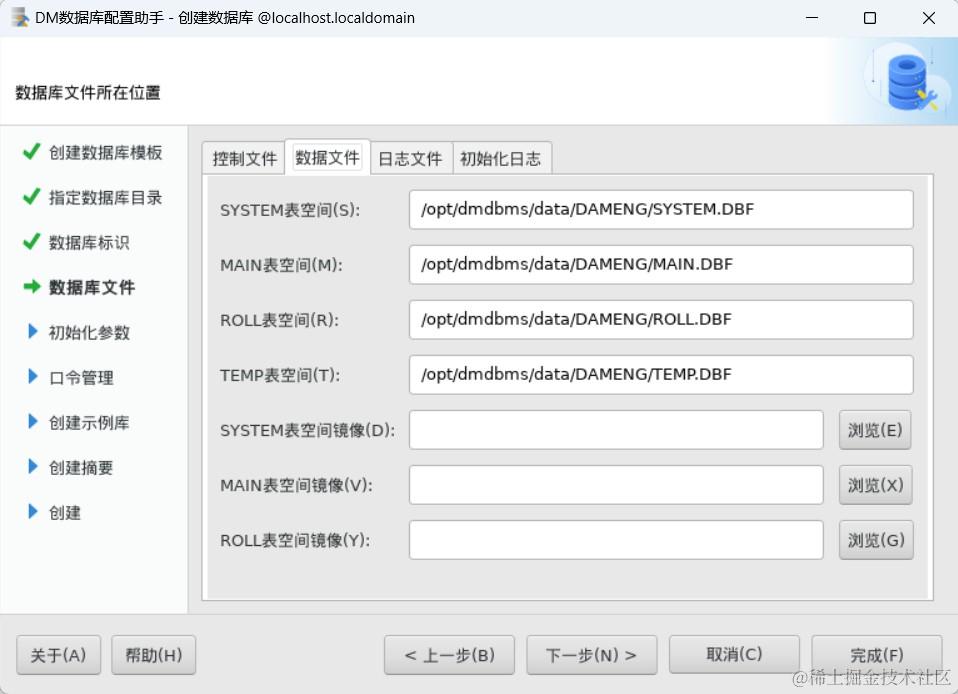Image resolution: width=958 pixels, height=694 pixels.
Task: Click green checkmark beside 数据库标识
Action: [31, 241]
